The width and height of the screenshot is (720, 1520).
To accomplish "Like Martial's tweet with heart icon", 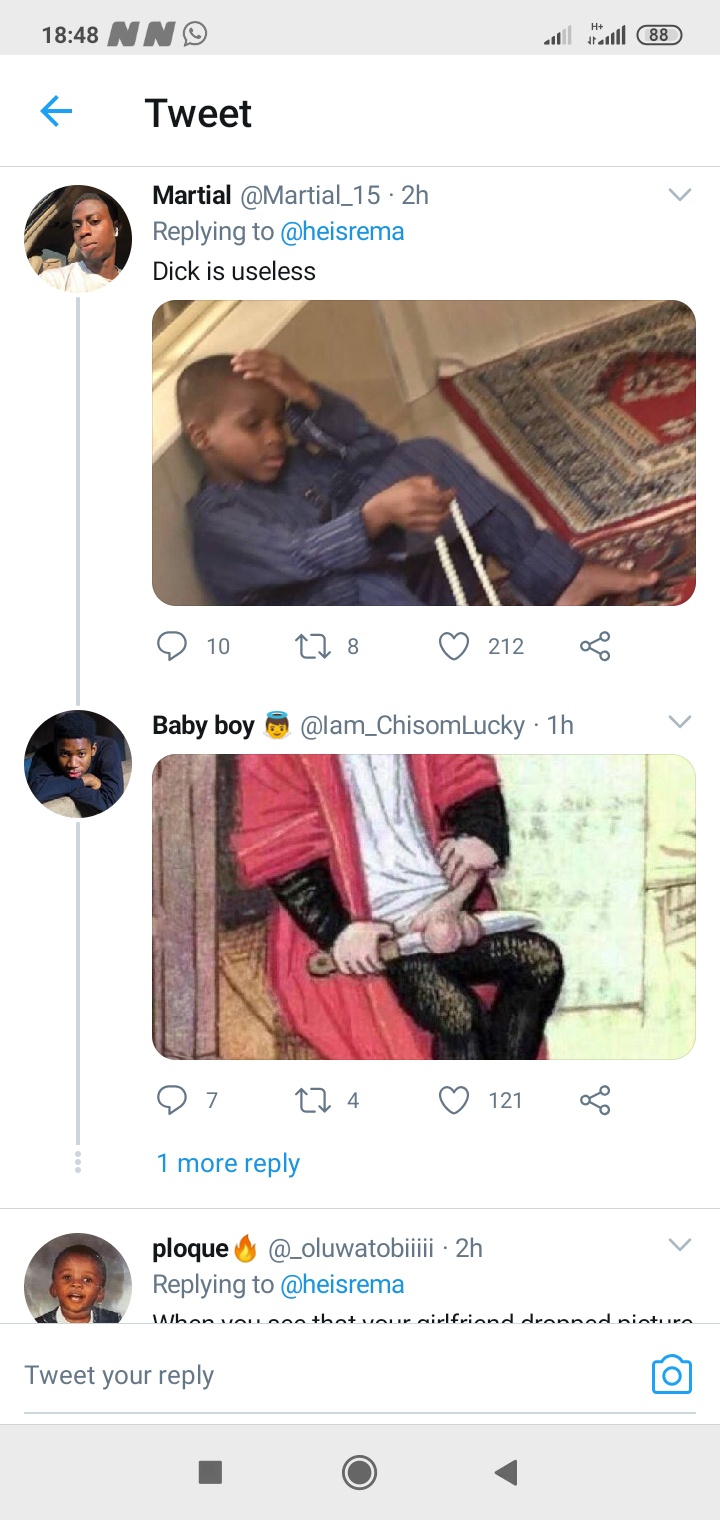I will (x=454, y=646).
